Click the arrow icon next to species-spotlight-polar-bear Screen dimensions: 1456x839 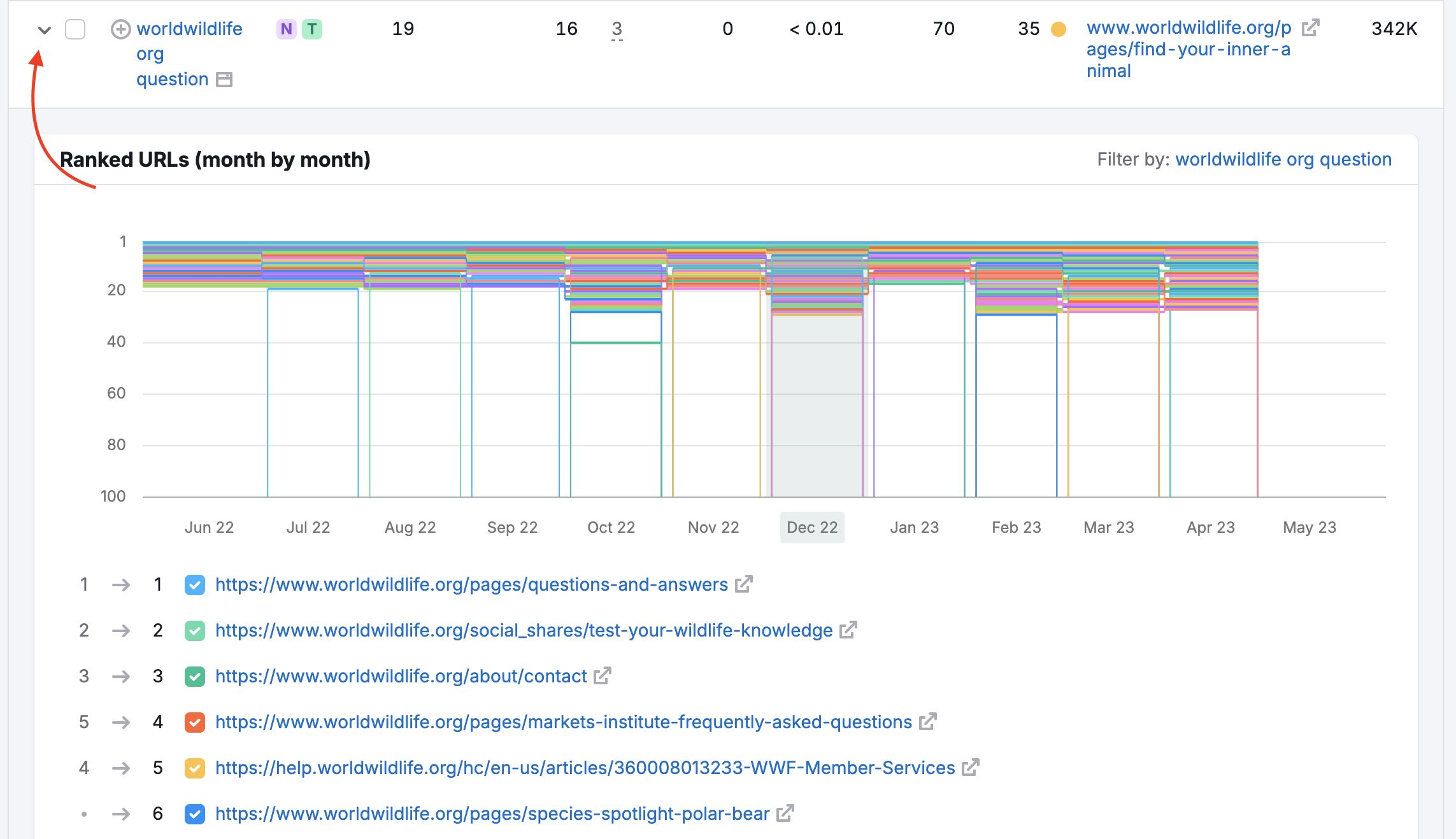pyautogui.click(x=120, y=814)
